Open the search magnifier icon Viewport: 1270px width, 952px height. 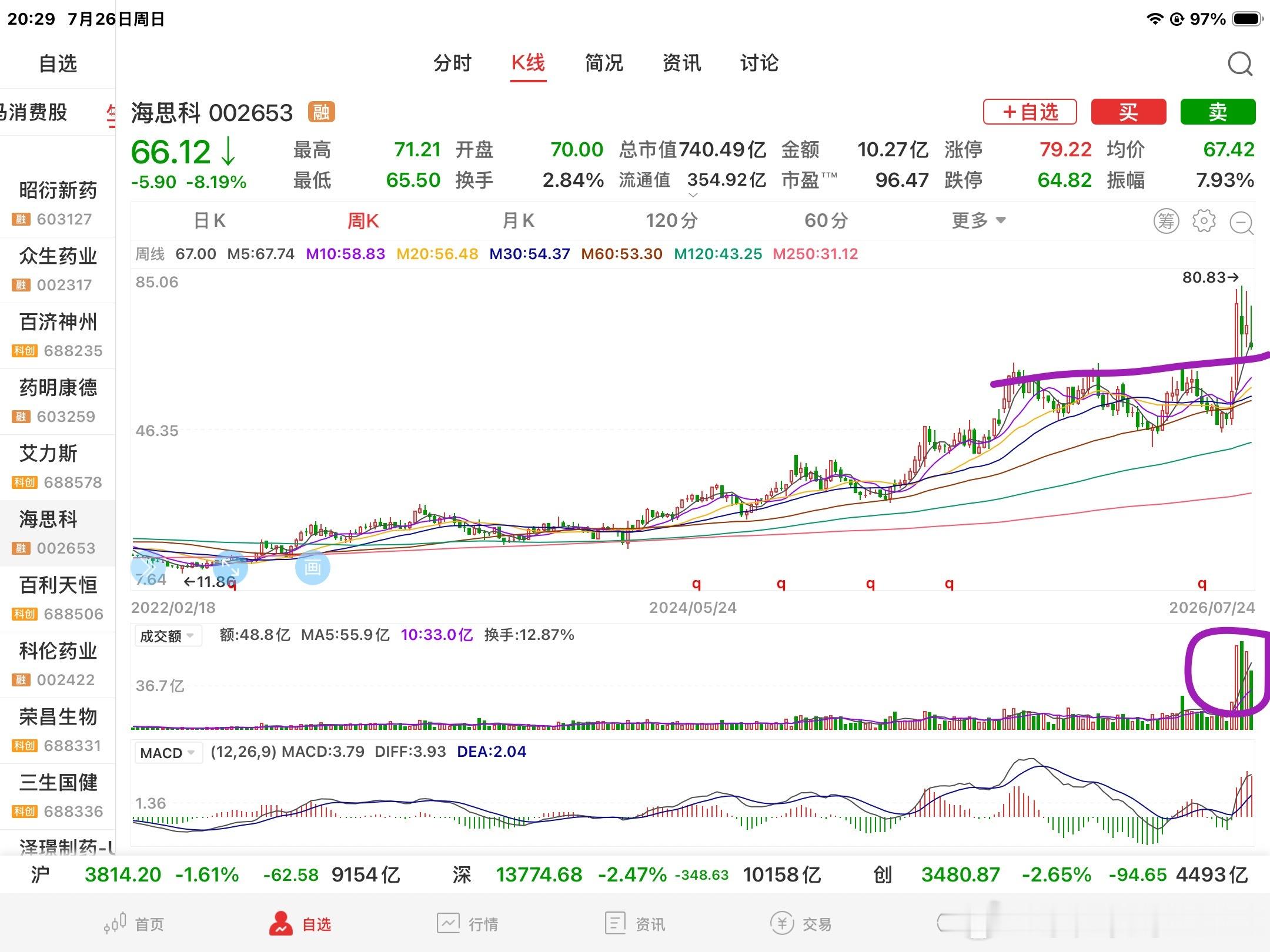coord(1240,64)
